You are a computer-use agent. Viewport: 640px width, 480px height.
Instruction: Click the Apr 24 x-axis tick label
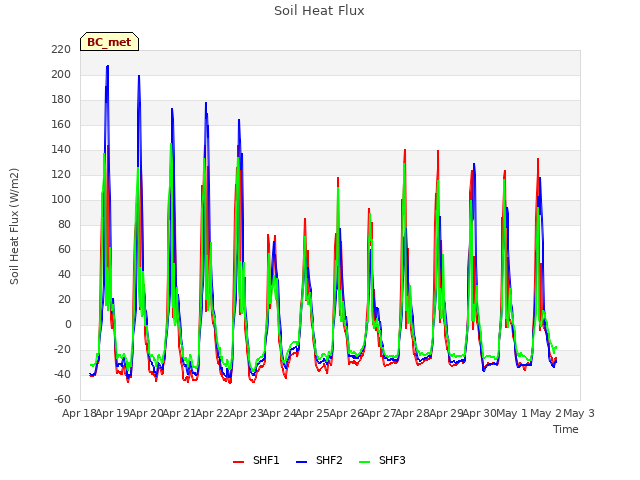pyautogui.click(x=279, y=413)
